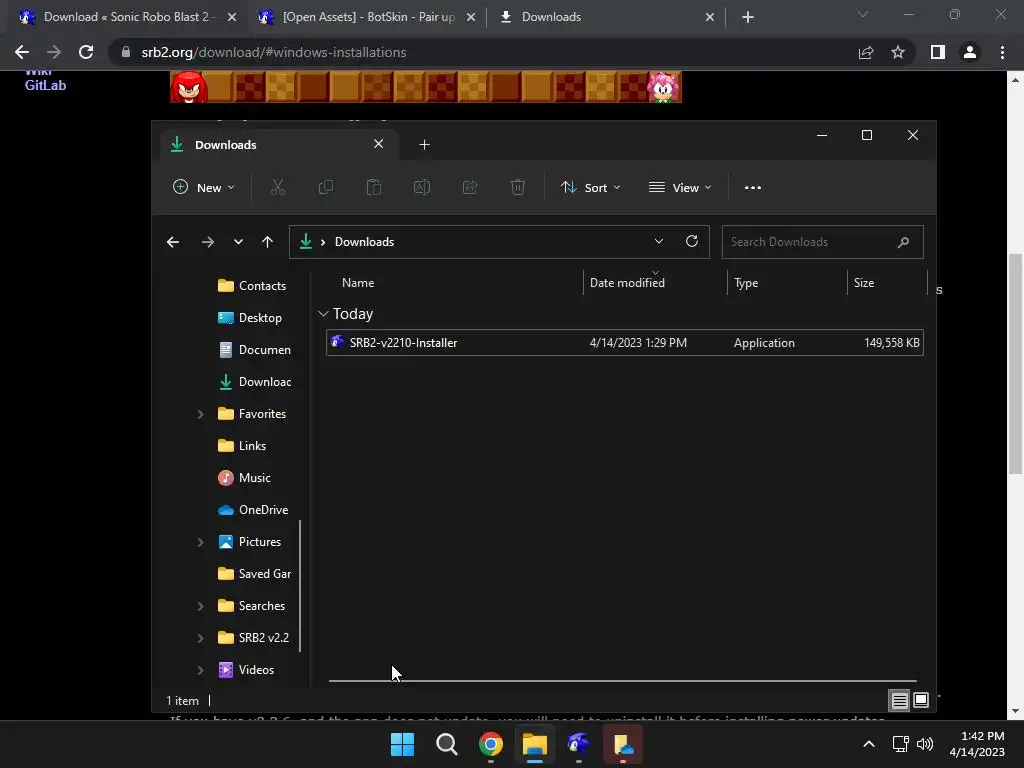
Task: Sort by Name column header
Action: [x=358, y=283]
